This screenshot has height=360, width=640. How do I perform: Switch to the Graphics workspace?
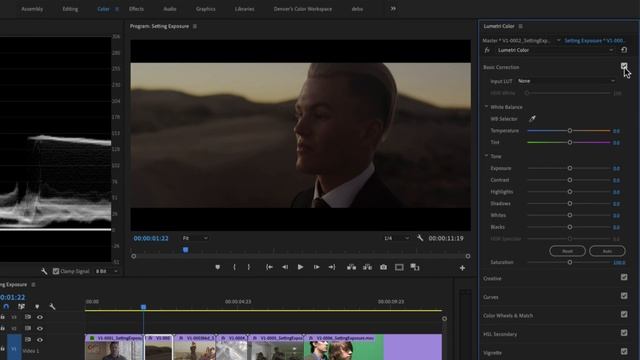click(205, 9)
